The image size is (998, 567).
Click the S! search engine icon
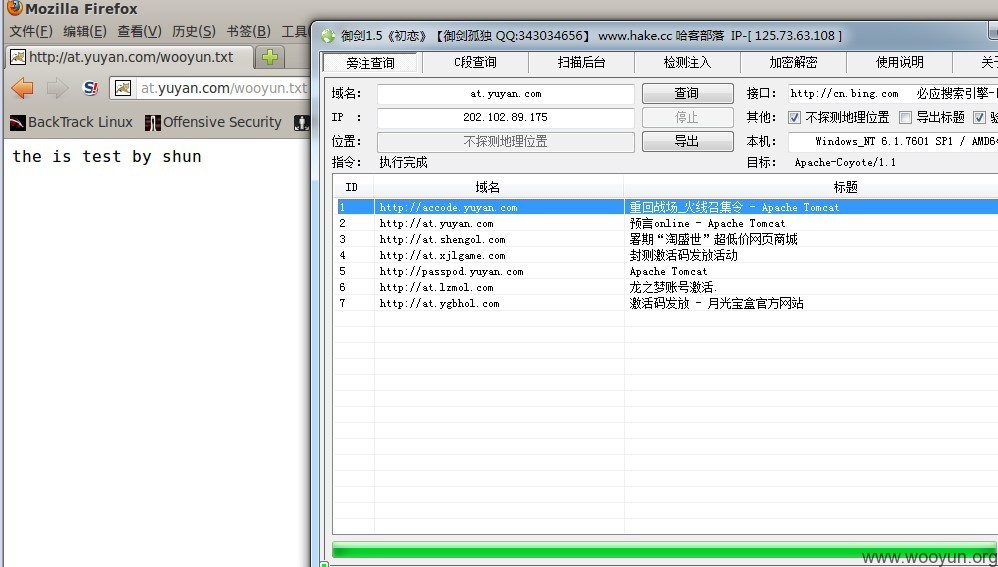click(x=91, y=88)
